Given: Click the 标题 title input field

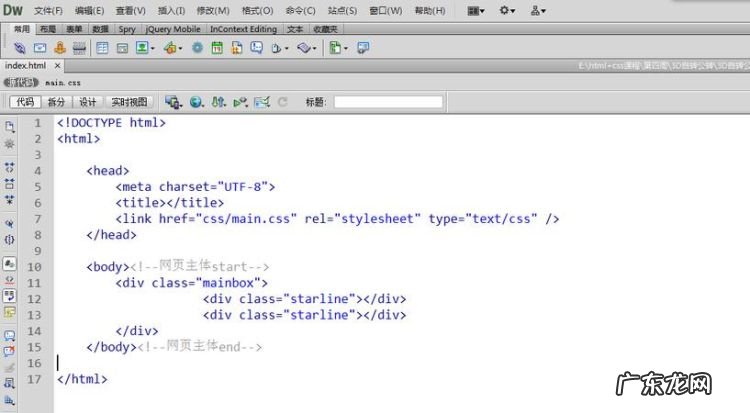Looking at the screenshot, I should [x=388, y=102].
